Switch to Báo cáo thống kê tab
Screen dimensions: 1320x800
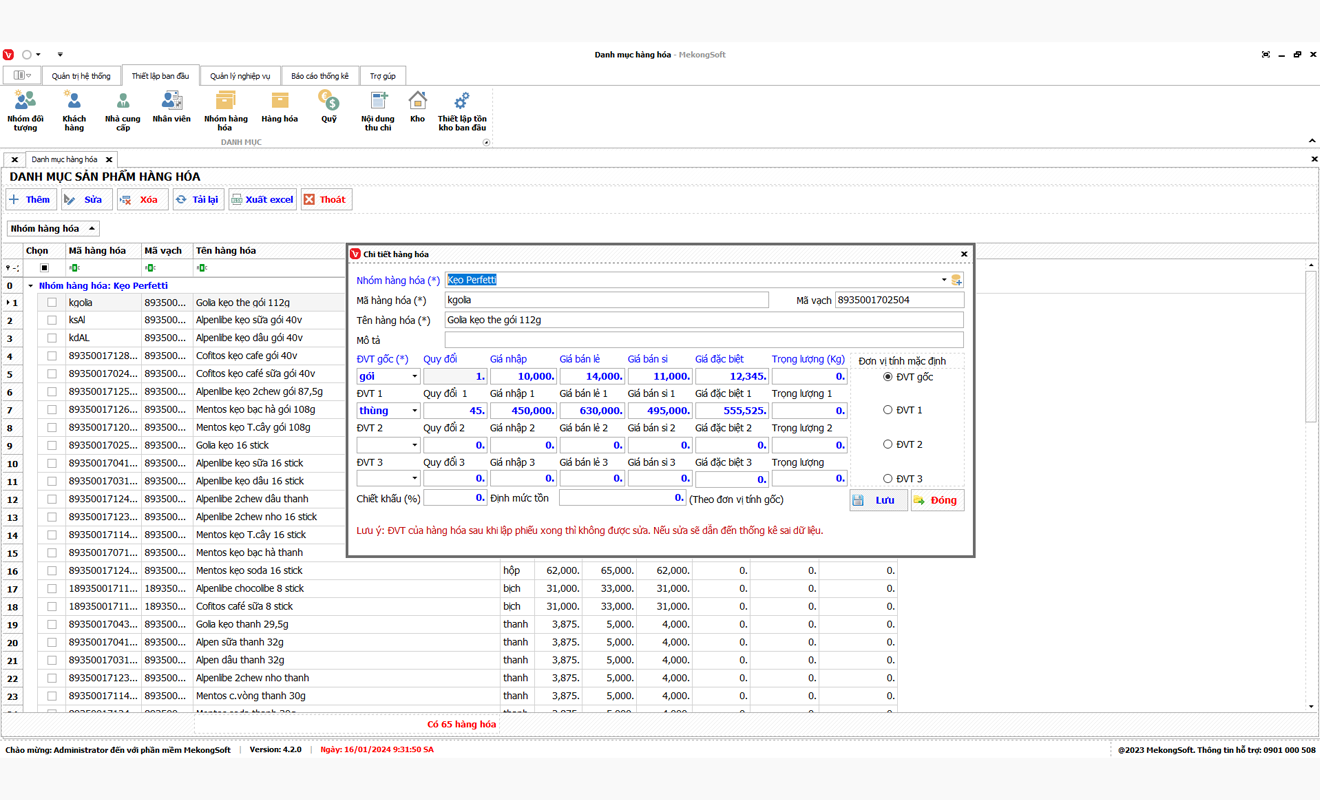click(x=320, y=76)
